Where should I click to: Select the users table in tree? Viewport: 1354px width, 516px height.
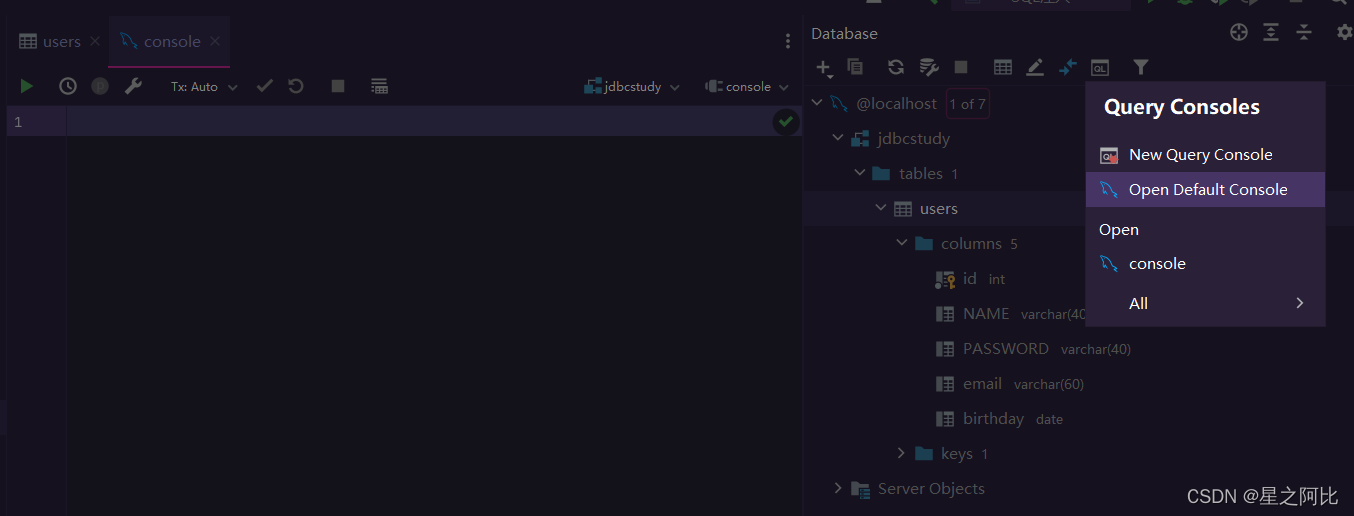tap(938, 208)
